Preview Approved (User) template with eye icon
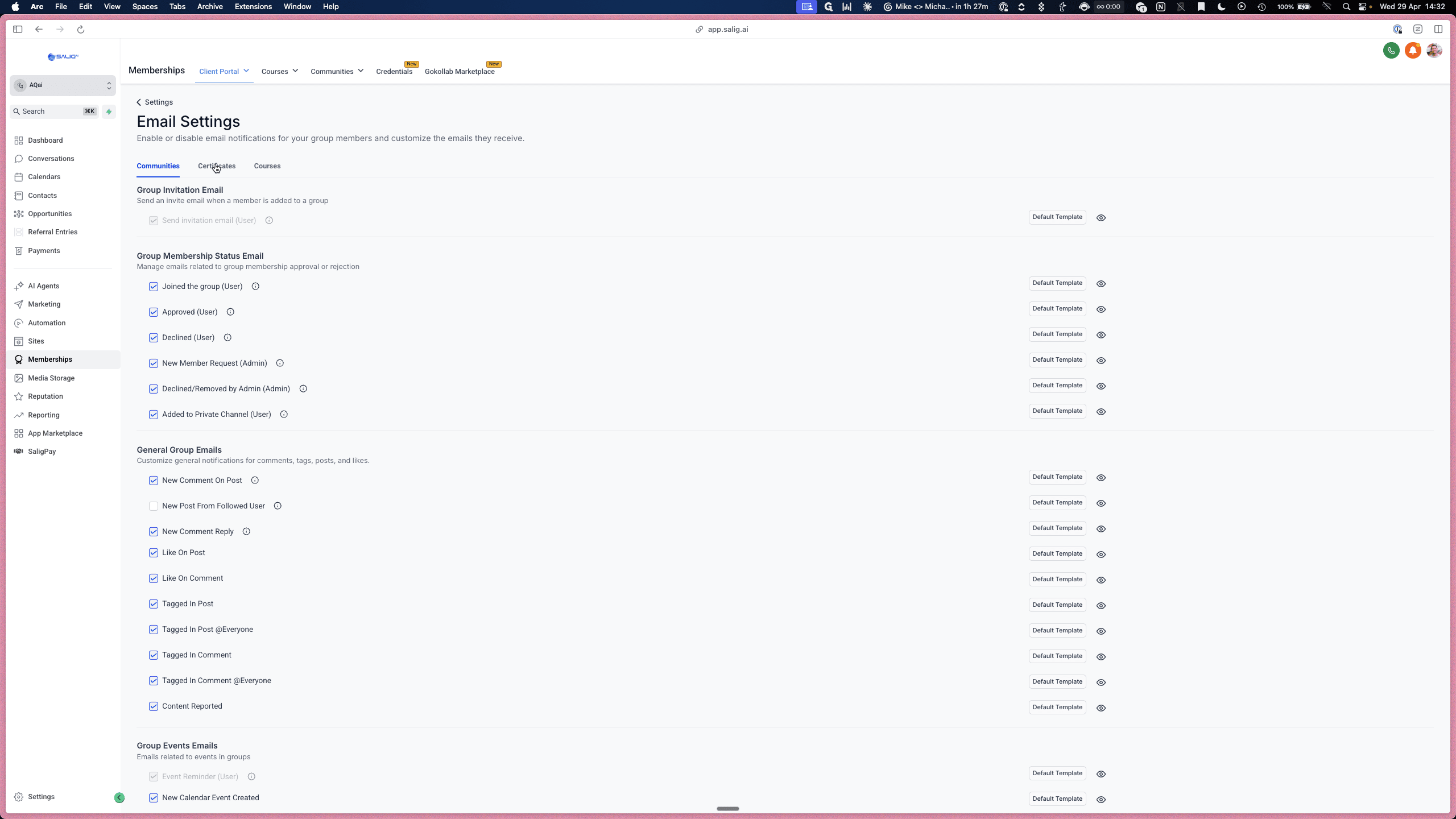1456x819 pixels. tap(1101, 309)
